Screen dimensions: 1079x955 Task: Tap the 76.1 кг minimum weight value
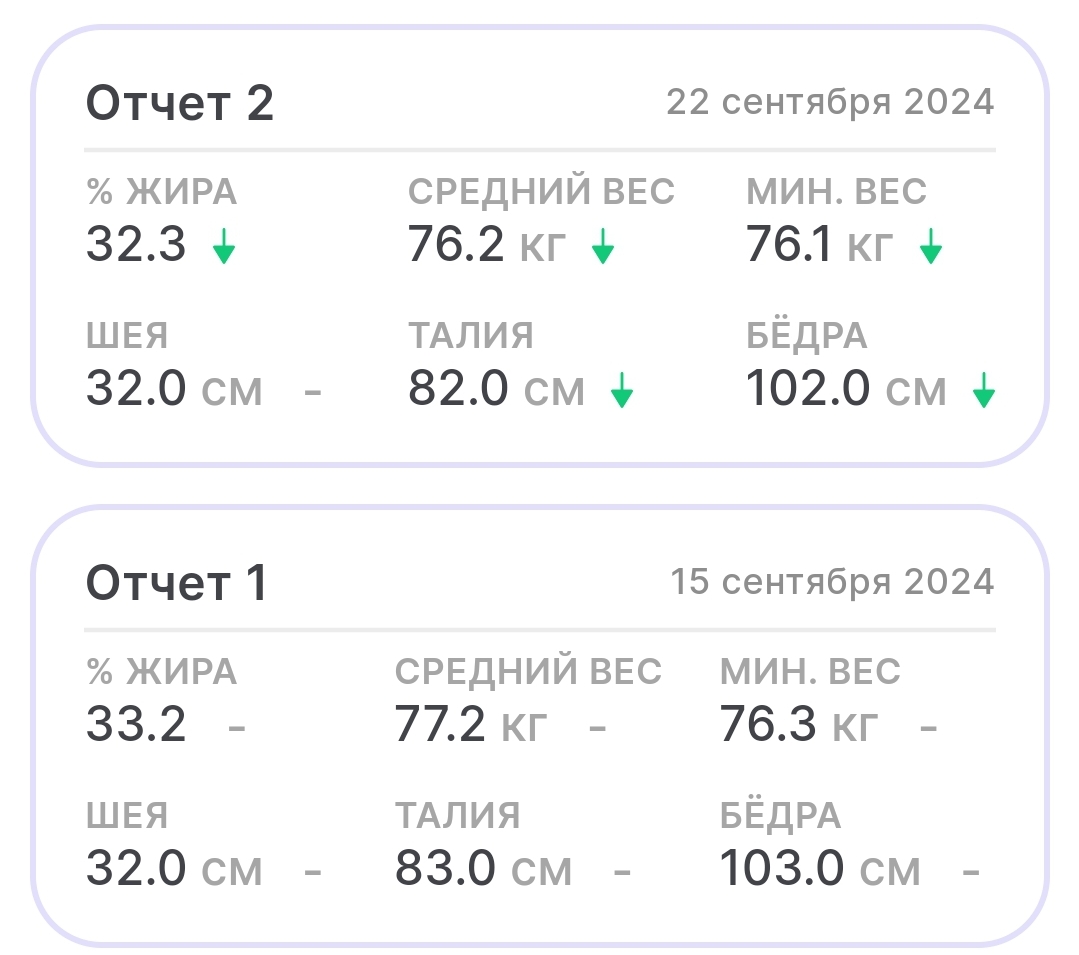click(x=819, y=245)
